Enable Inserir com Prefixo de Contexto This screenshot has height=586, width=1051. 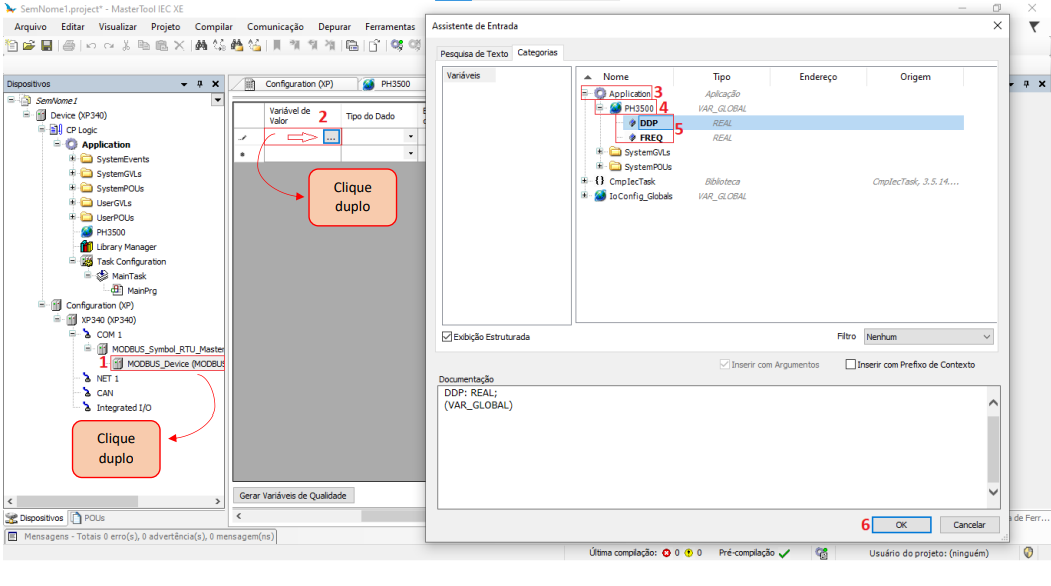pyautogui.click(x=851, y=365)
